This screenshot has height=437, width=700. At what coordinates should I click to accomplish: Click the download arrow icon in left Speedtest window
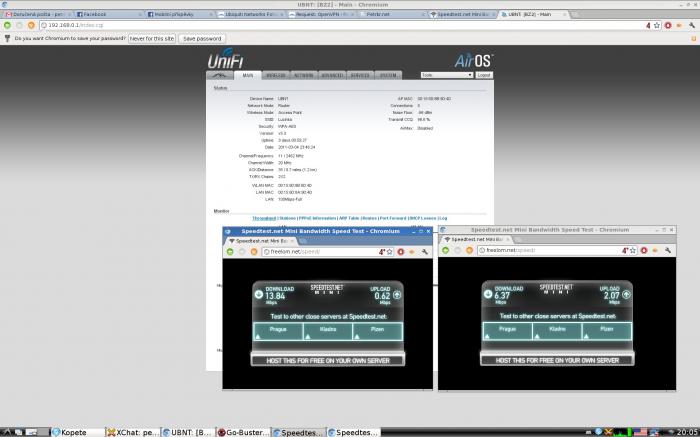[x=258, y=294]
